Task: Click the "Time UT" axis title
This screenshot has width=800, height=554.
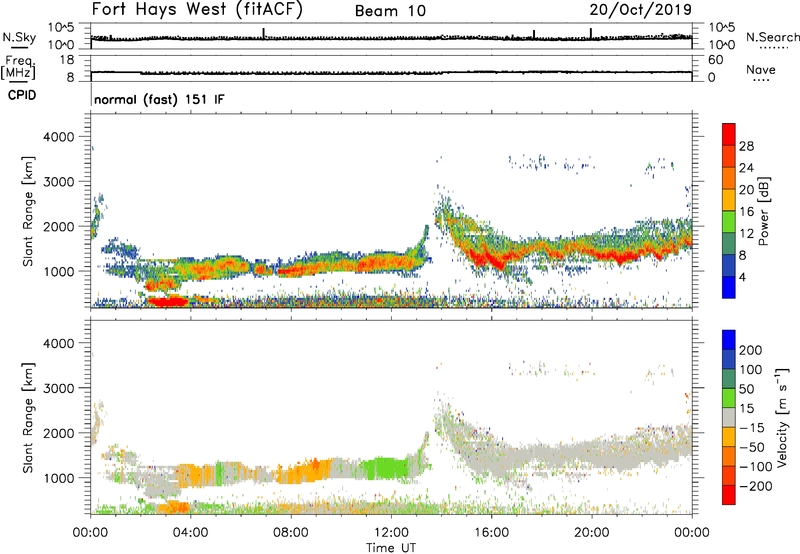Action: coord(391,548)
